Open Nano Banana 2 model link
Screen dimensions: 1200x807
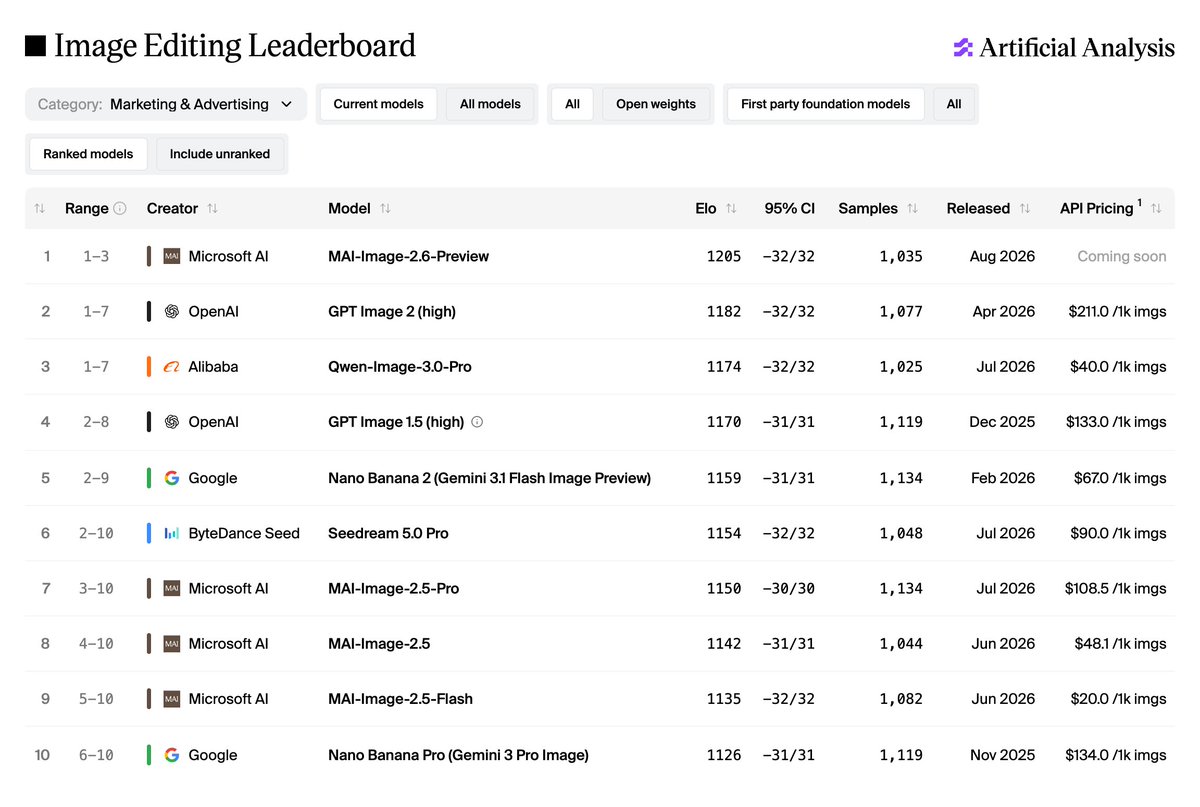pos(489,478)
